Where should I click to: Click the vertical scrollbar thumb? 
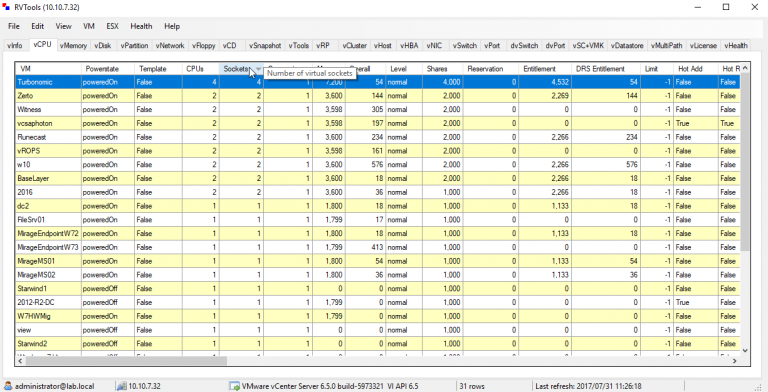coord(745,161)
